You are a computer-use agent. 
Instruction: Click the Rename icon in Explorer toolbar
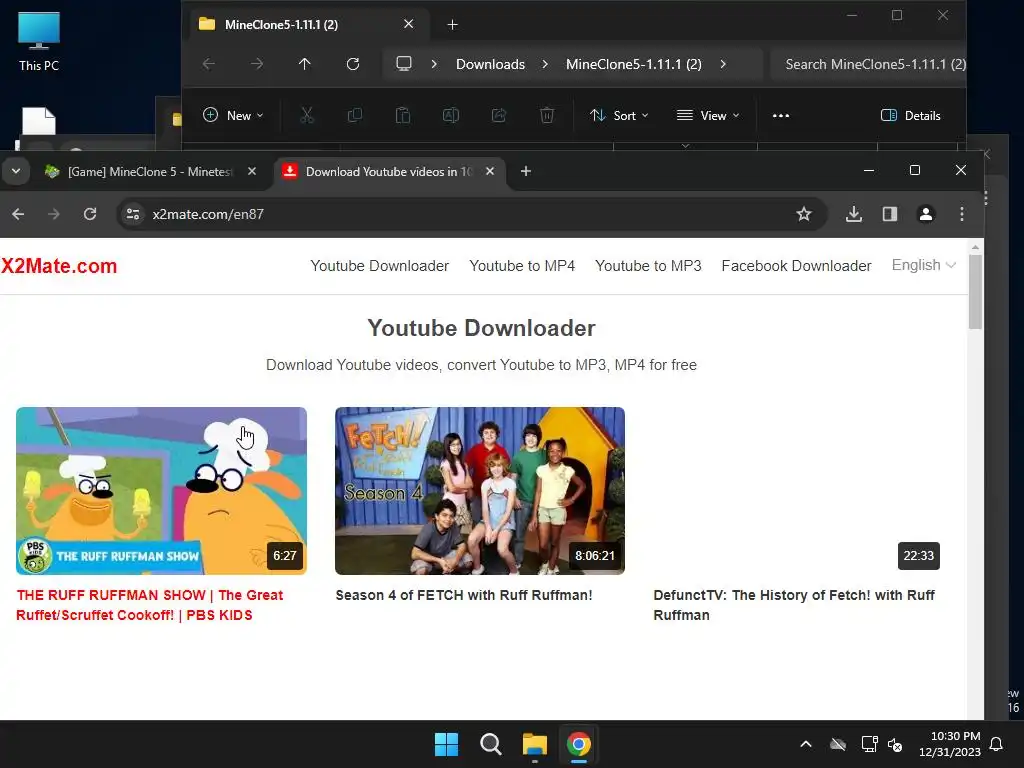pyautogui.click(x=451, y=116)
